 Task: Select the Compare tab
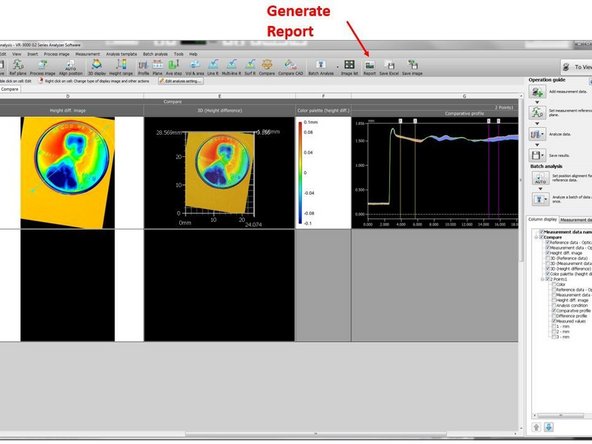[10, 89]
